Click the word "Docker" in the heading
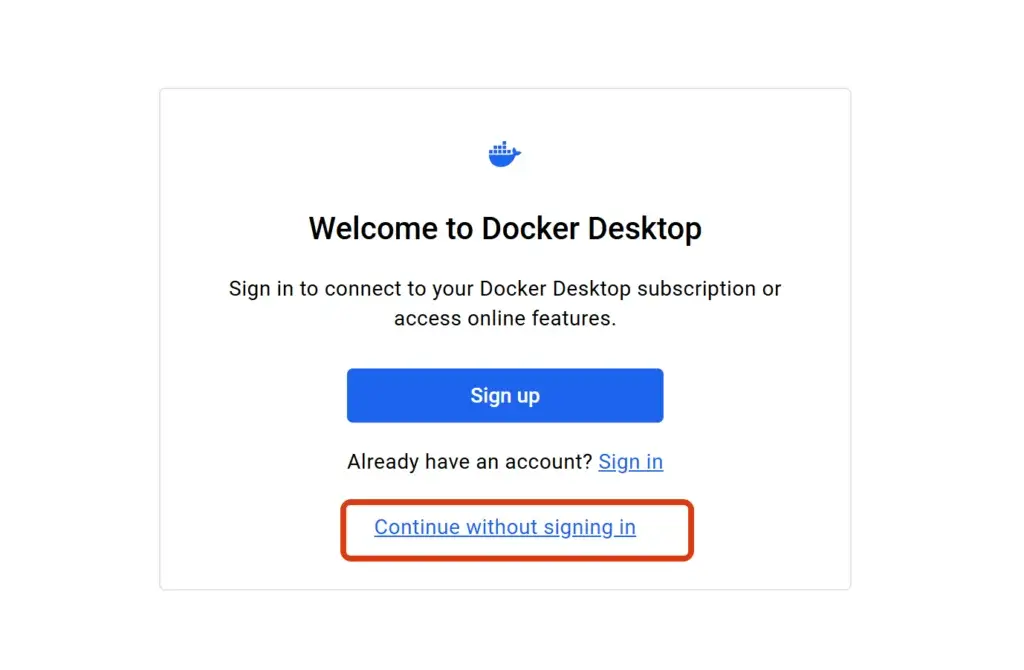 pyautogui.click(x=530, y=229)
